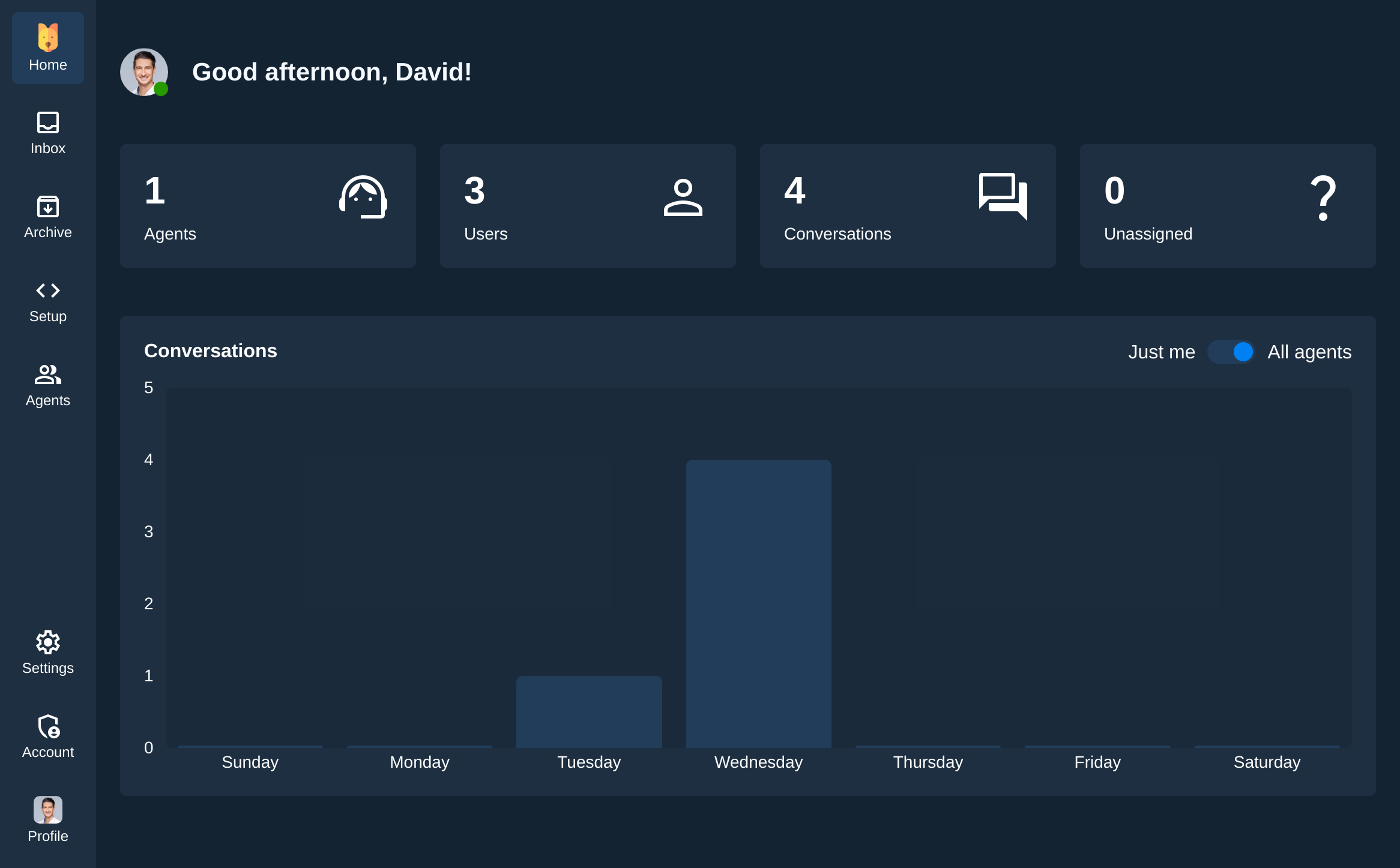
Task: Click the Users count '3'
Action: click(474, 191)
